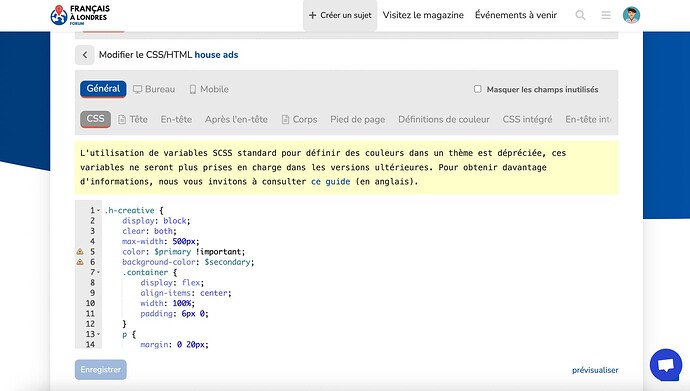Collapse the fold arrow on line 7
This screenshot has height=391, width=690.
click(99, 272)
